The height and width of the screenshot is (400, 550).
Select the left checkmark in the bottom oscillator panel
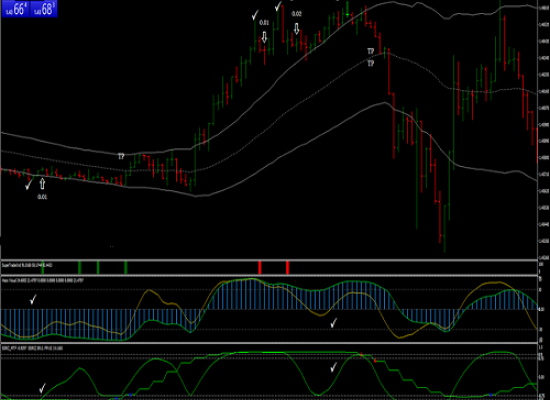[x=42, y=388]
